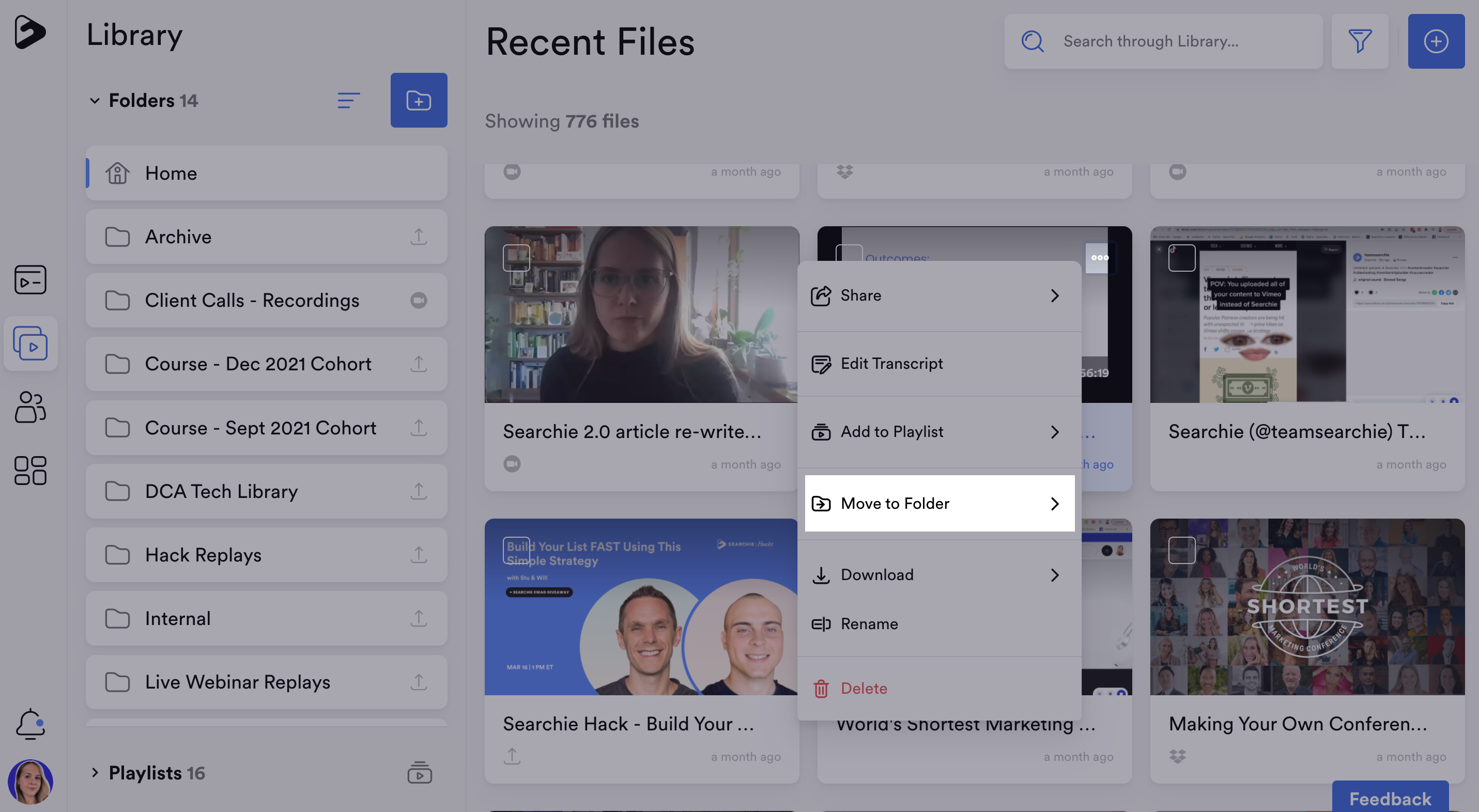Click the 'Searchie (@teamsearchie) T...' title

click(1297, 431)
